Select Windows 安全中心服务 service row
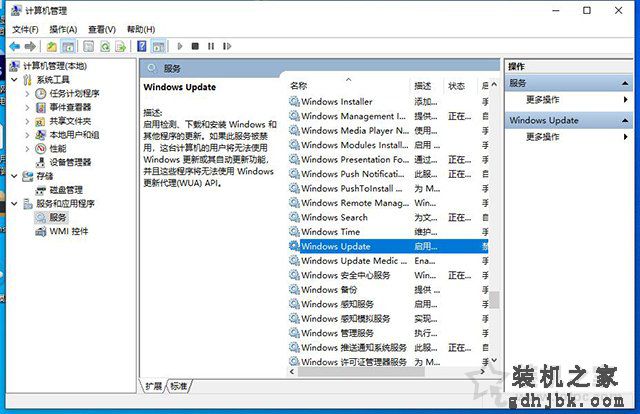This screenshot has height=414, width=640. (x=389, y=275)
